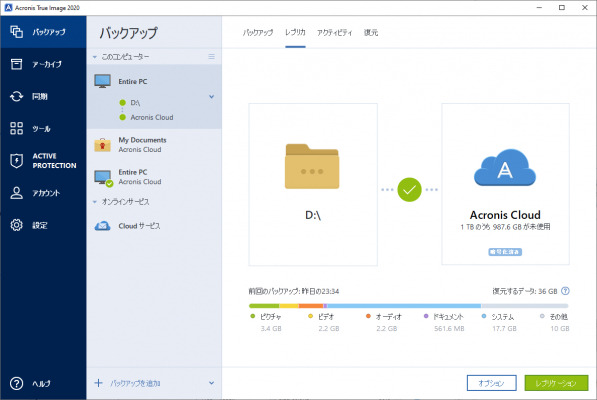Viewport: 597px width, 400px height.
Task: Switch to the Recovery tab
Action: (371, 33)
